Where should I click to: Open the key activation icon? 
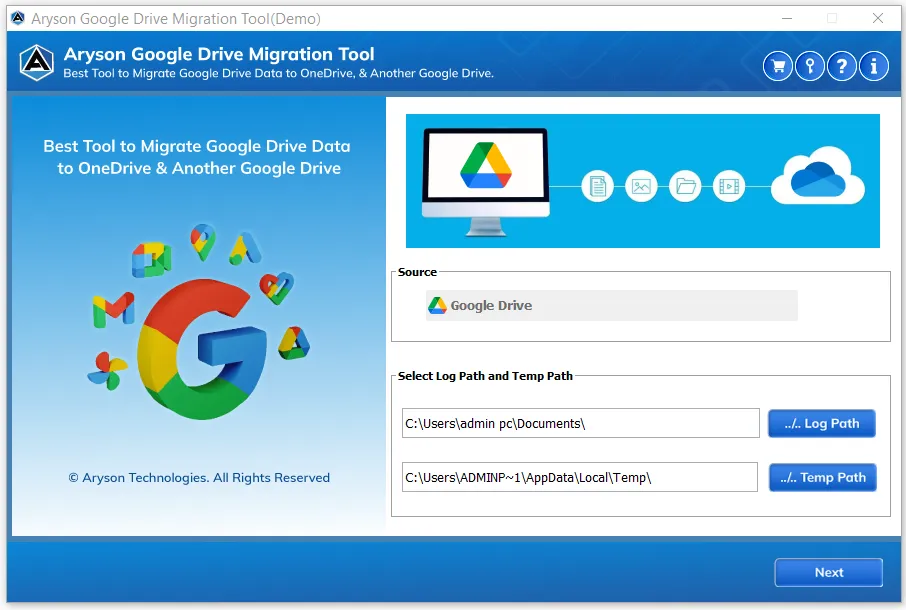(810, 66)
